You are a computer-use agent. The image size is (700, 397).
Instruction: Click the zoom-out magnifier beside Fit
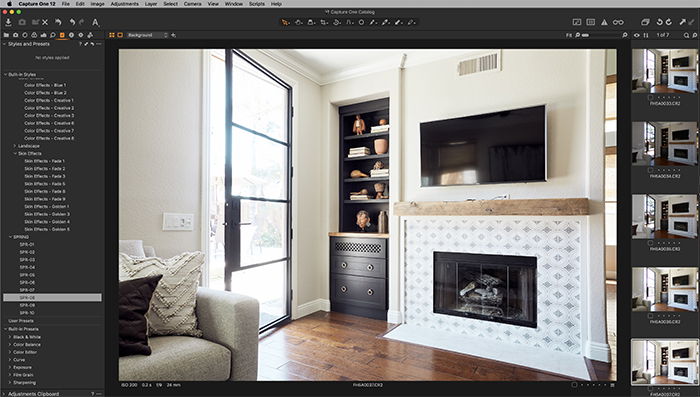coord(577,35)
